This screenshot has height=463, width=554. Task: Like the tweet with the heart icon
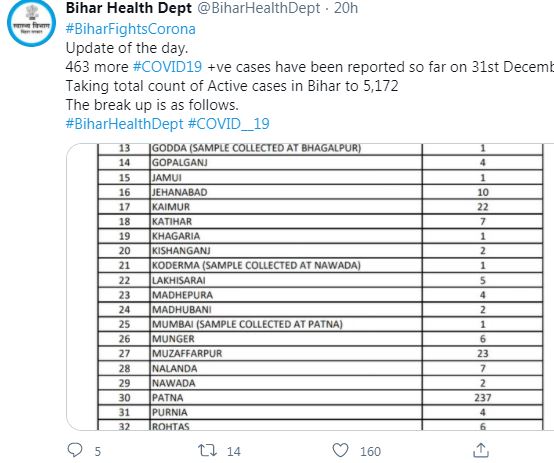click(x=341, y=451)
